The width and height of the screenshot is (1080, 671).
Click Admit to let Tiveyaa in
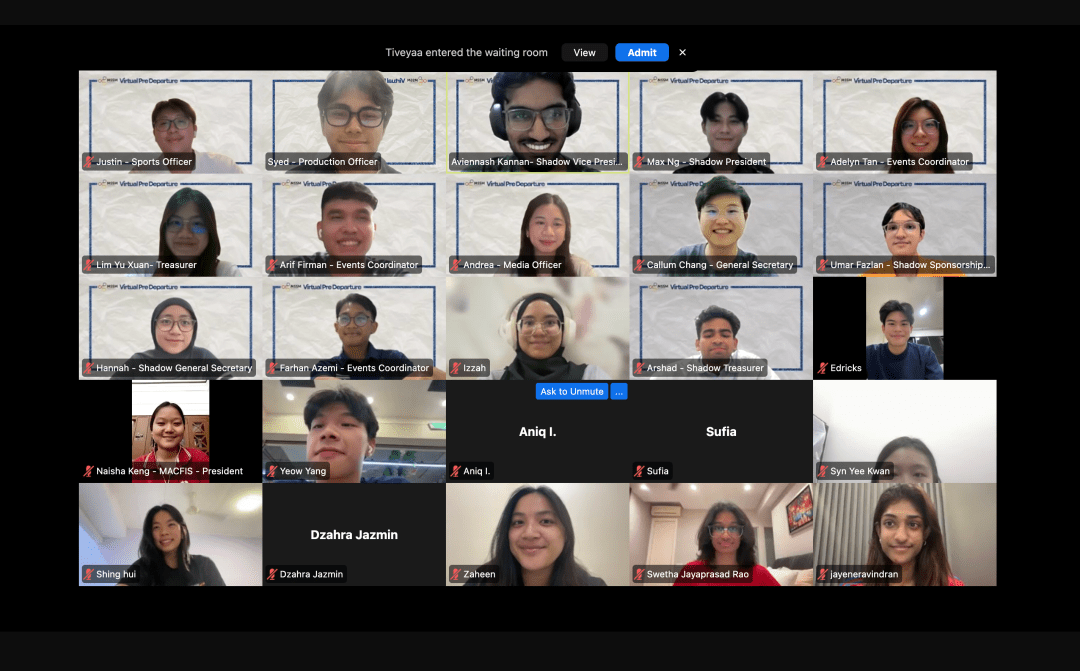click(641, 53)
